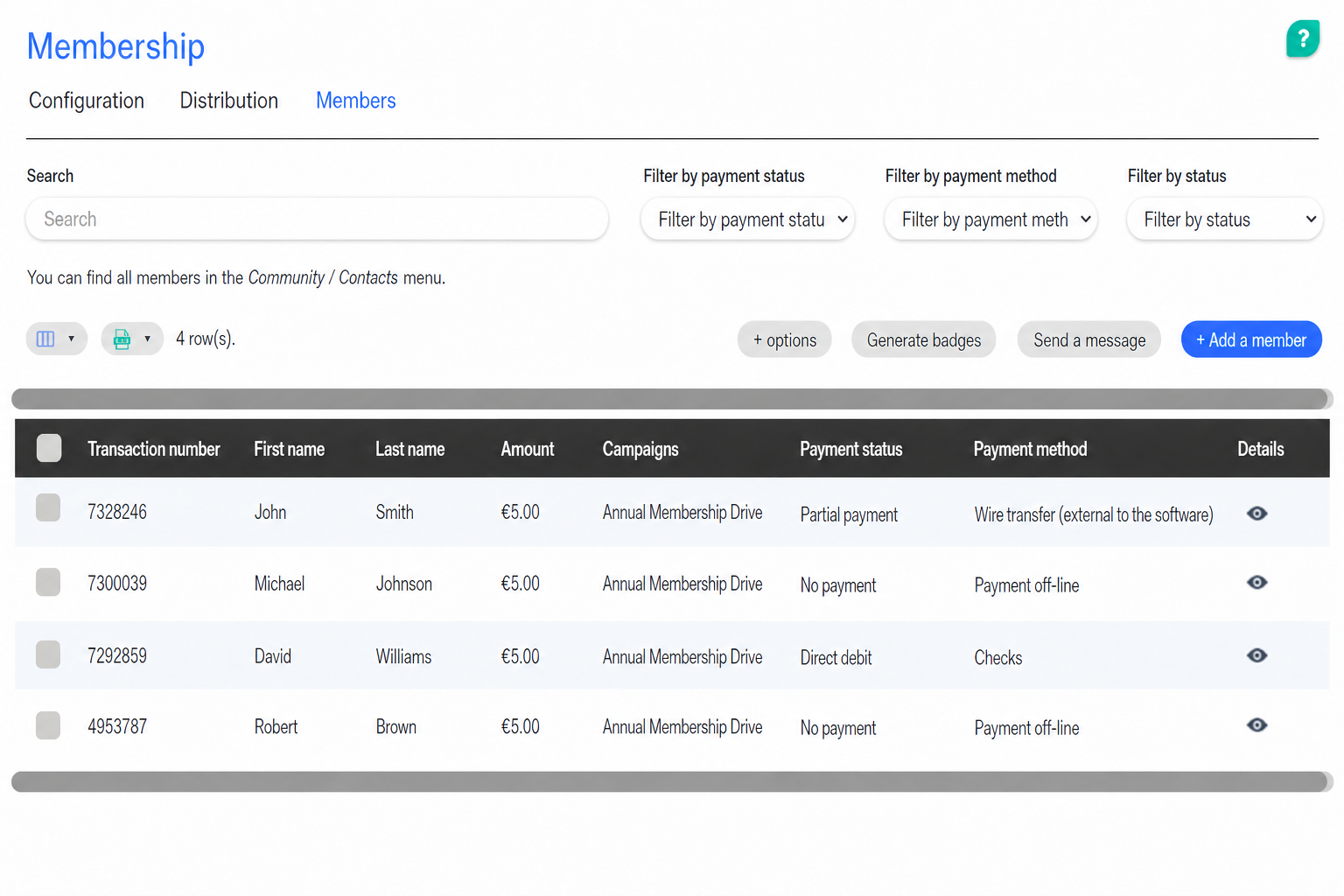Viewport: 1344px width, 896px height.
Task: Switch to the Configuration tab
Action: point(87,101)
